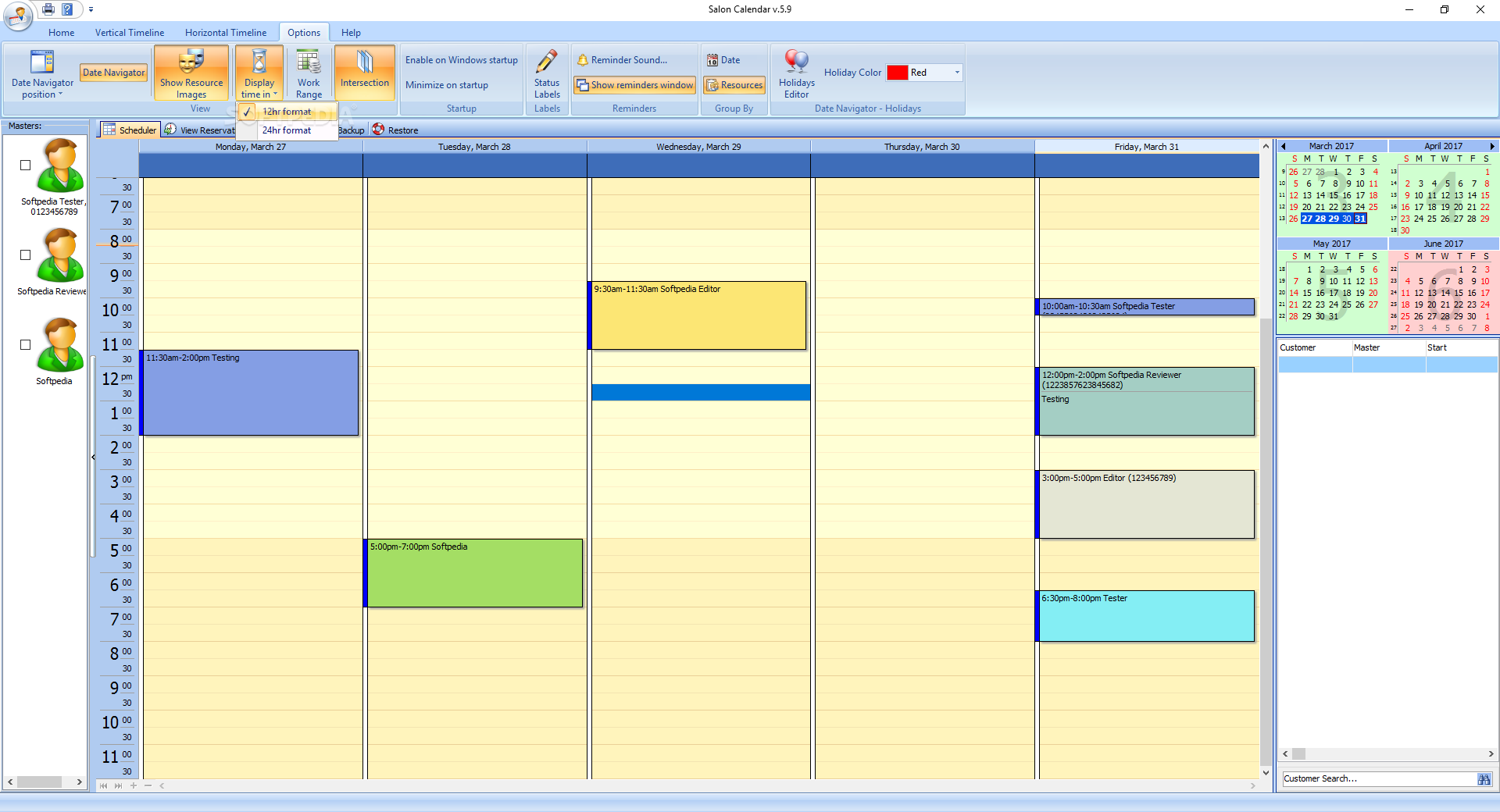This screenshot has height=812, width=1500.
Task: Toggle the Date Navigator button
Action: pos(114,73)
